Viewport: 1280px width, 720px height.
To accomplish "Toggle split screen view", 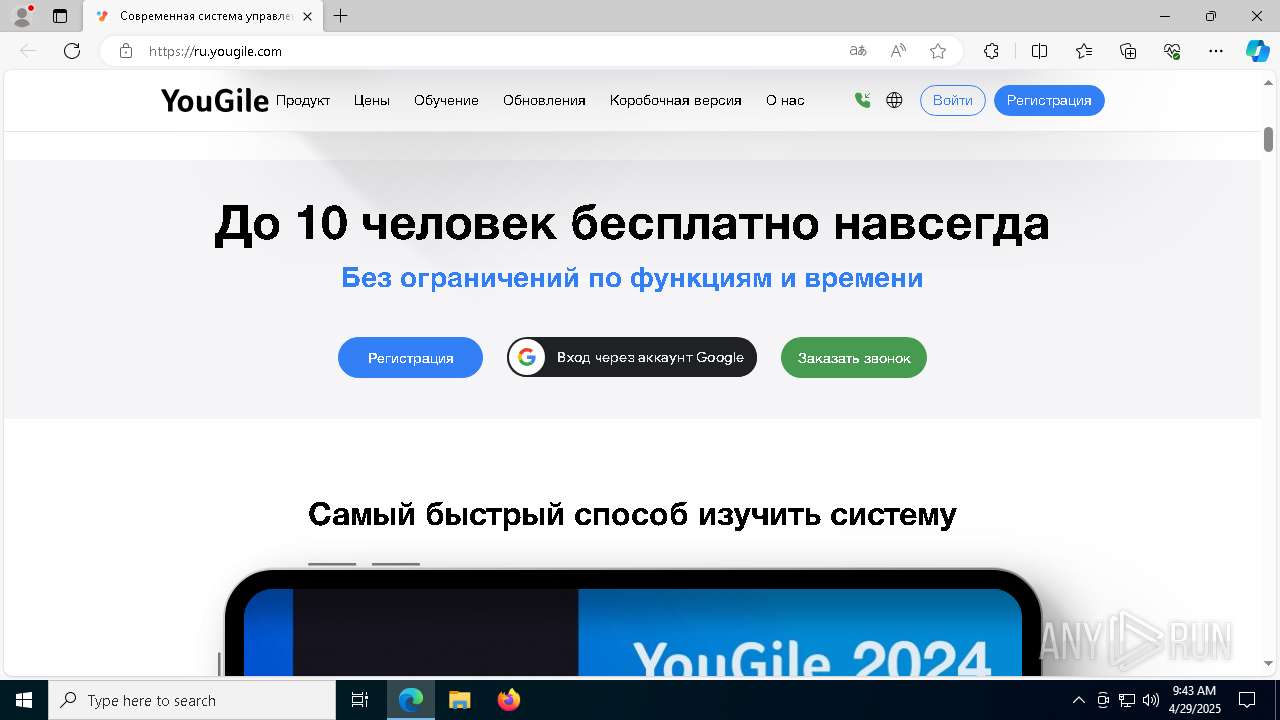I will (x=1039, y=51).
